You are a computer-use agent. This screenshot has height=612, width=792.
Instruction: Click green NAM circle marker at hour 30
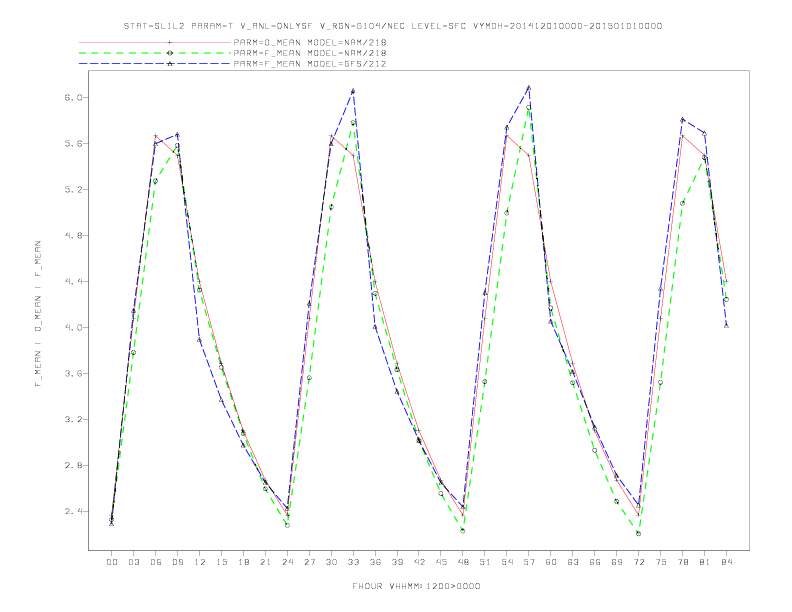click(x=331, y=207)
